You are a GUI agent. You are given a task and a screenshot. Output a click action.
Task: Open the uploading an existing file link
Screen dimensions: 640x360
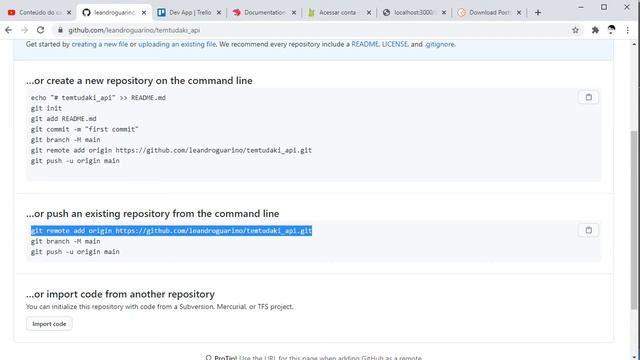(x=177, y=44)
